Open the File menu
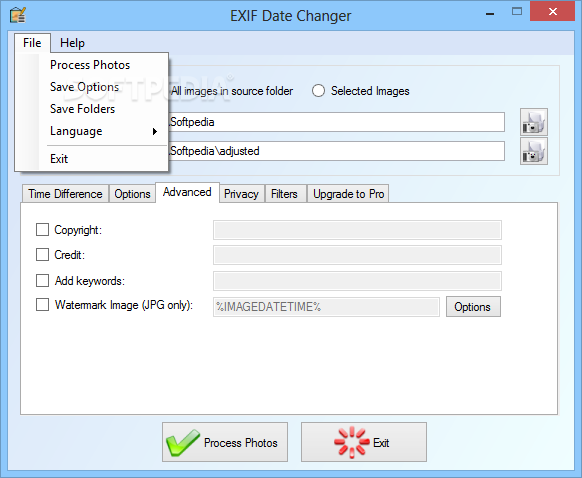582x478 pixels. click(x=32, y=43)
